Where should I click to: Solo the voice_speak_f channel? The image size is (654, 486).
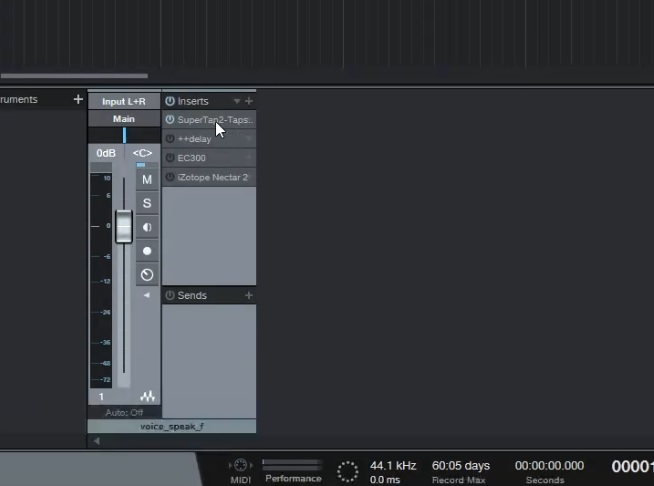[x=147, y=203]
